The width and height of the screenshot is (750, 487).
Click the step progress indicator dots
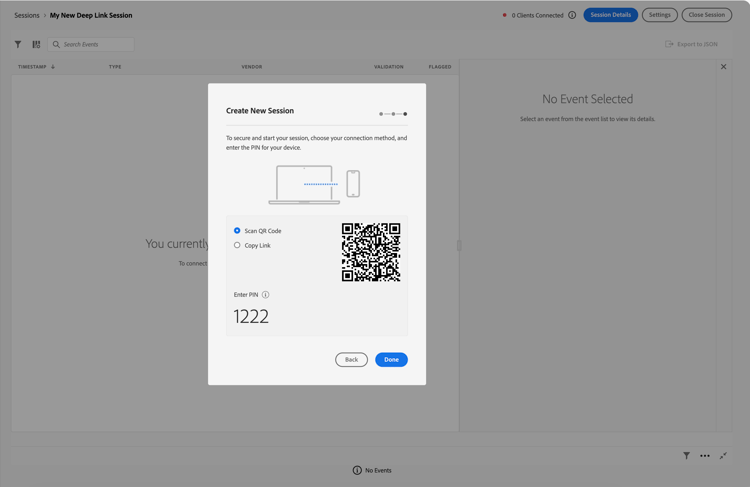[393, 114]
